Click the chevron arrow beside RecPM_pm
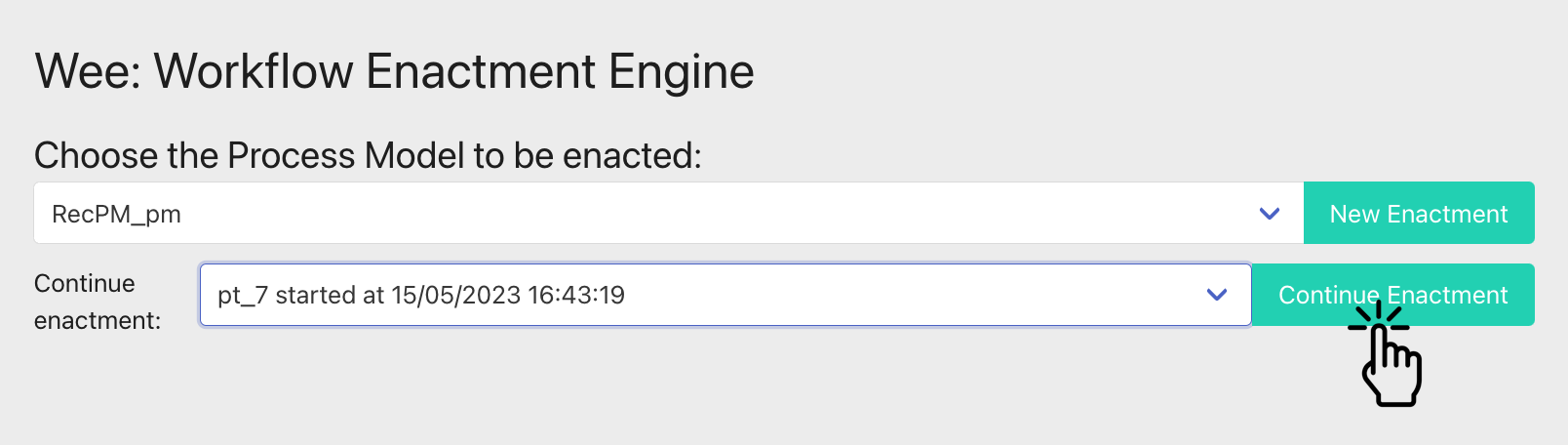Viewport: 1568px width, 445px height. pos(1269,214)
